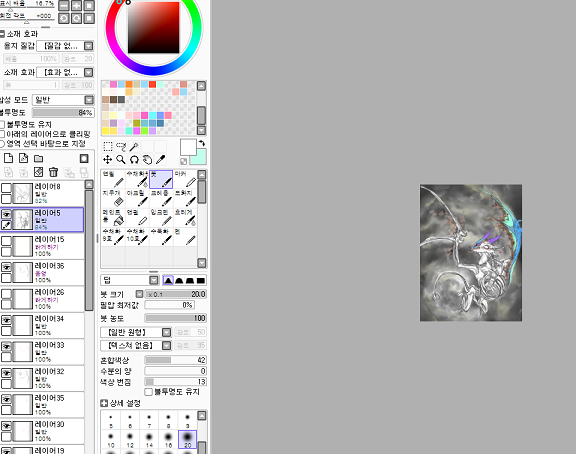
Task: Rotate canvas clockwise
Action: [x=76, y=18]
